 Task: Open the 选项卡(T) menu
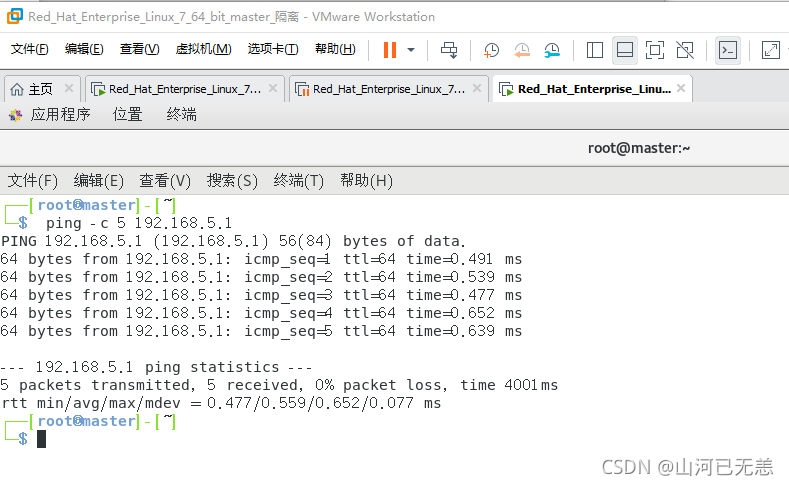point(273,49)
